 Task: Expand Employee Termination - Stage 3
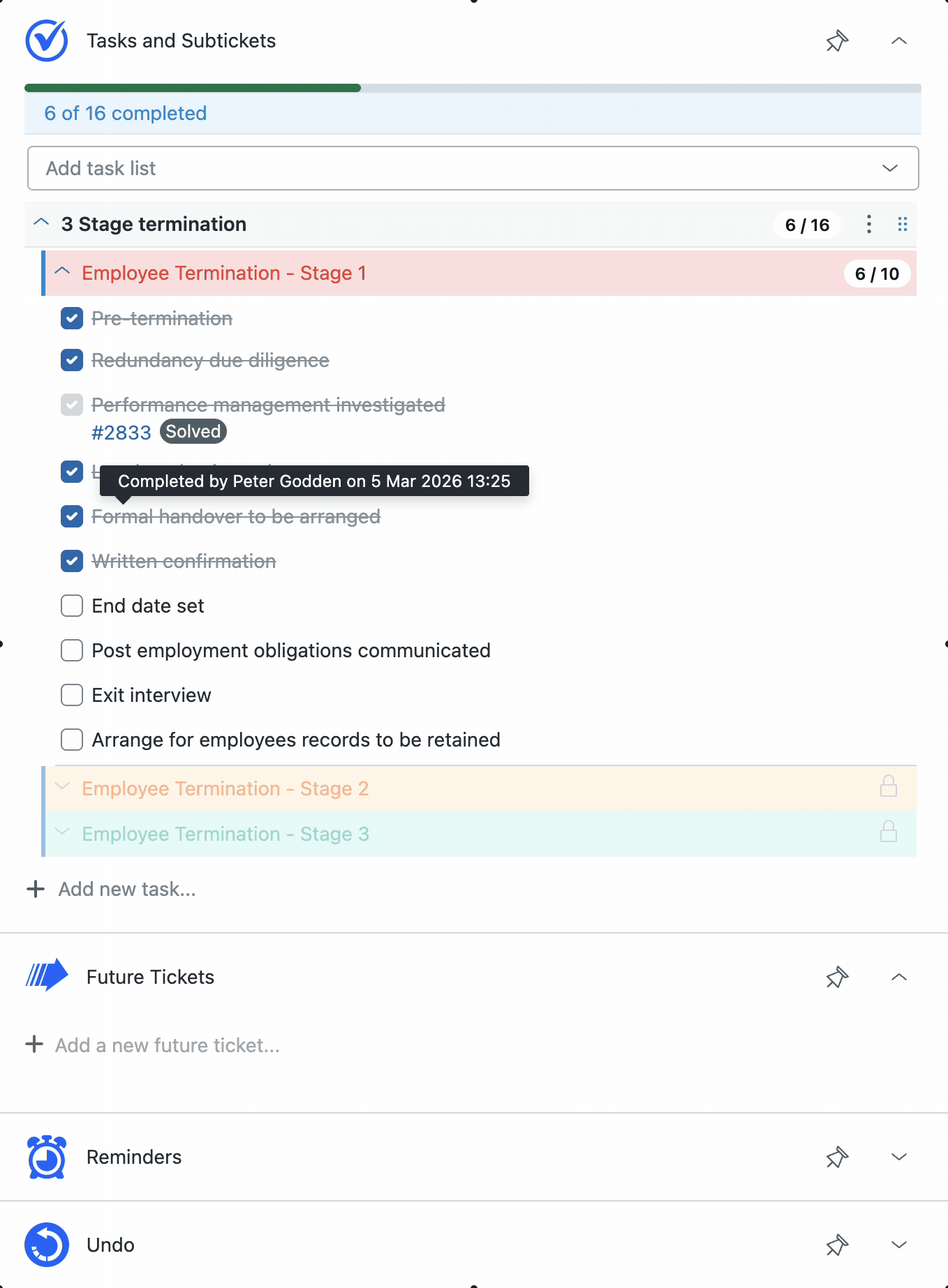coord(62,832)
